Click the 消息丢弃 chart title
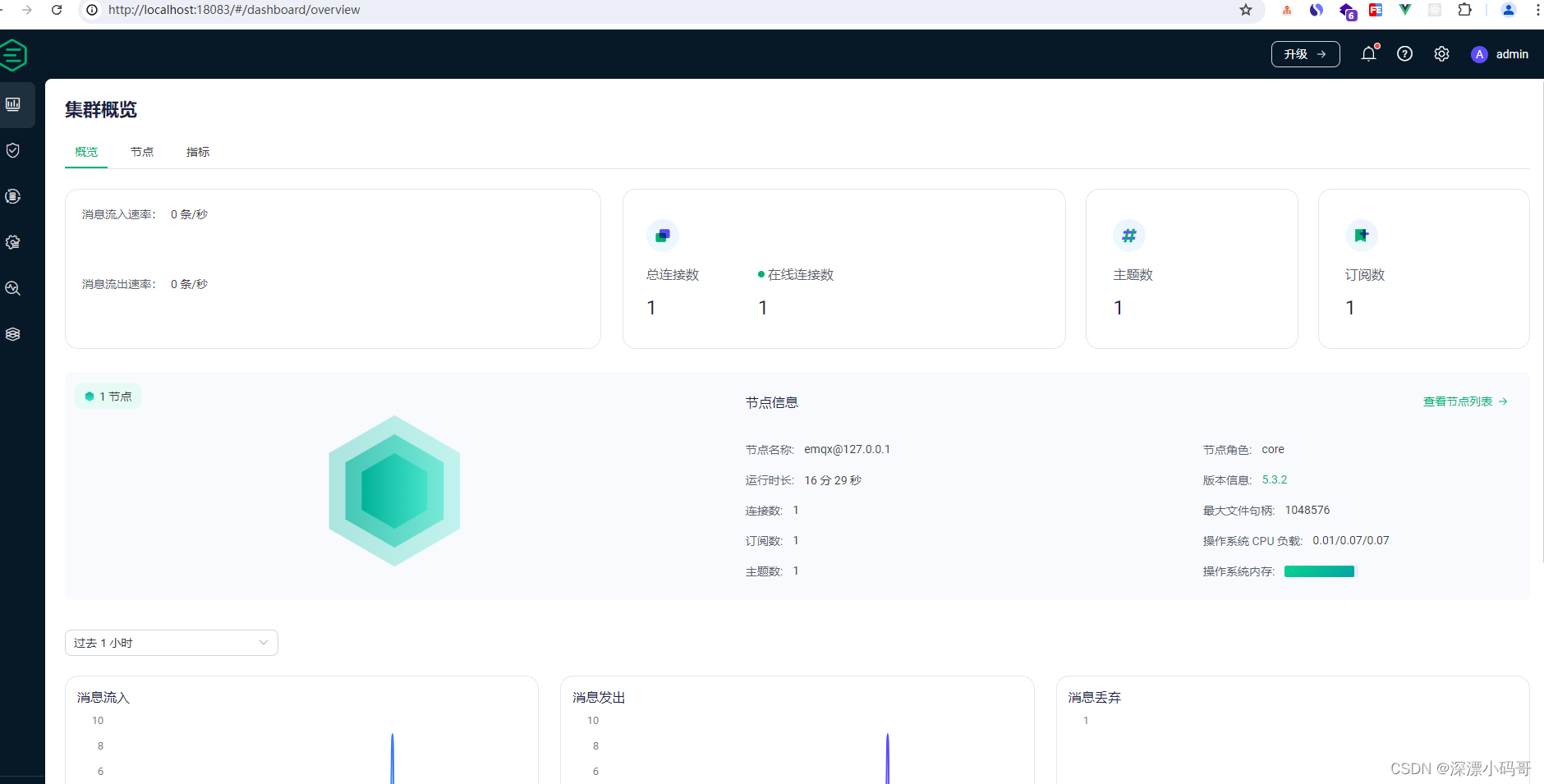This screenshot has width=1544, height=784. click(1095, 697)
